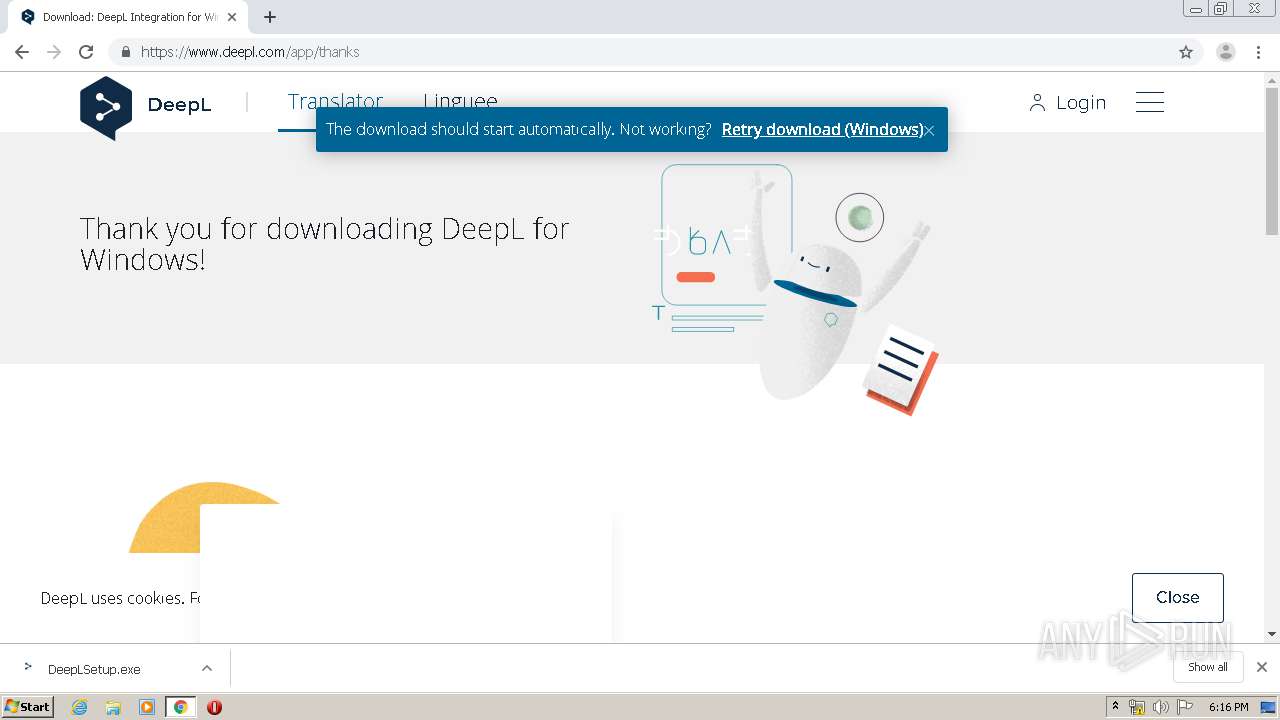1280x720 pixels.
Task: Launch Internet Explorer from taskbar
Action: click(80, 707)
